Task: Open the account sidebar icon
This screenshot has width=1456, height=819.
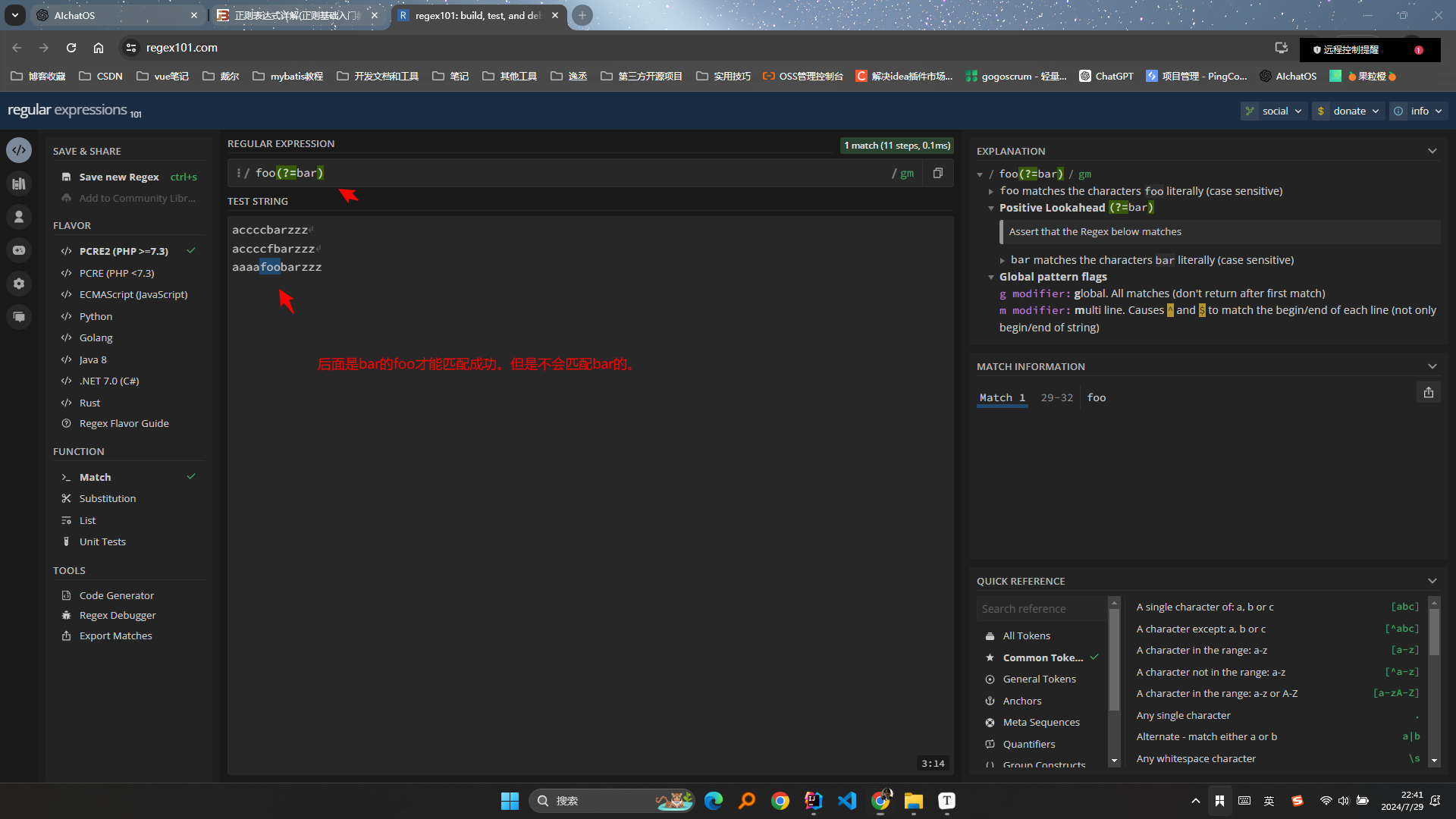Action: [x=19, y=217]
